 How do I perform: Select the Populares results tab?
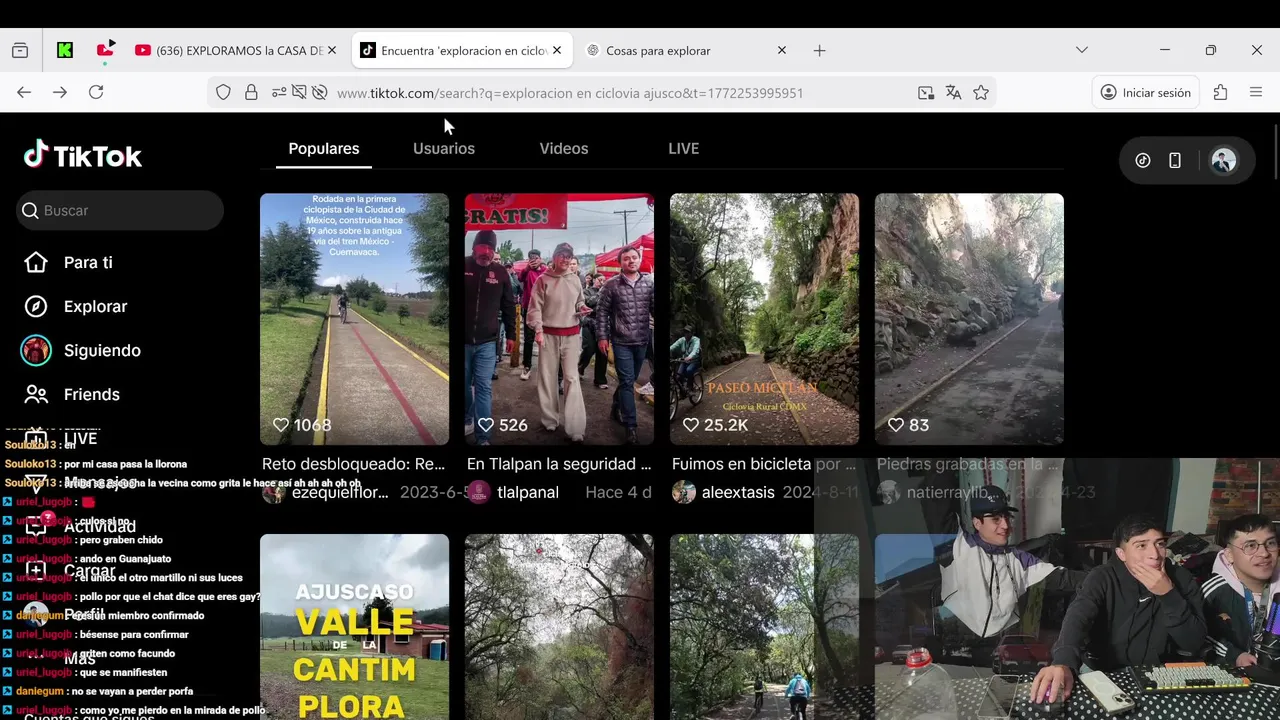tap(324, 148)
